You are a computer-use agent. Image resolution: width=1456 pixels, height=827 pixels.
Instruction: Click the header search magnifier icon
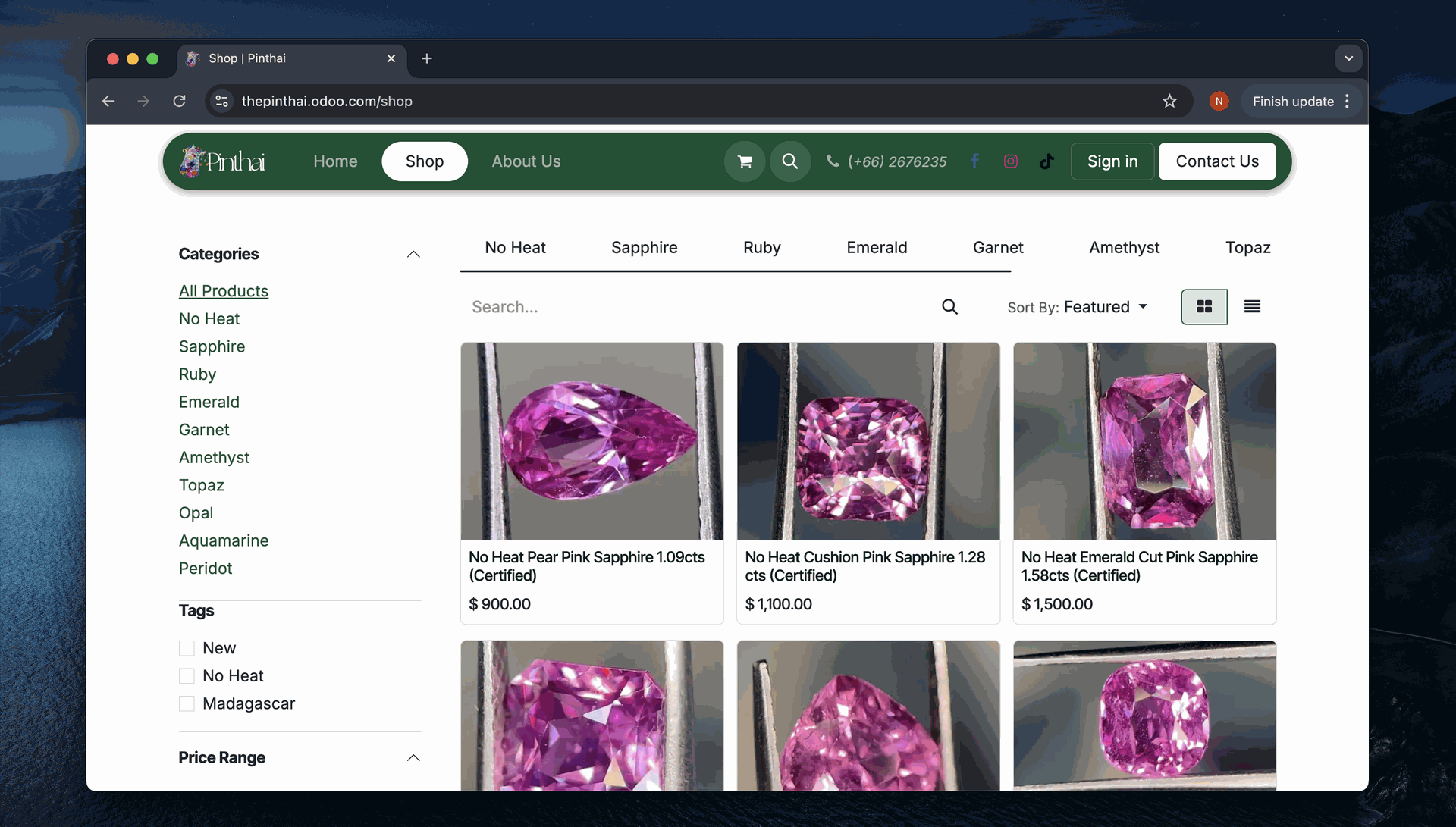(x=789, y=161)
